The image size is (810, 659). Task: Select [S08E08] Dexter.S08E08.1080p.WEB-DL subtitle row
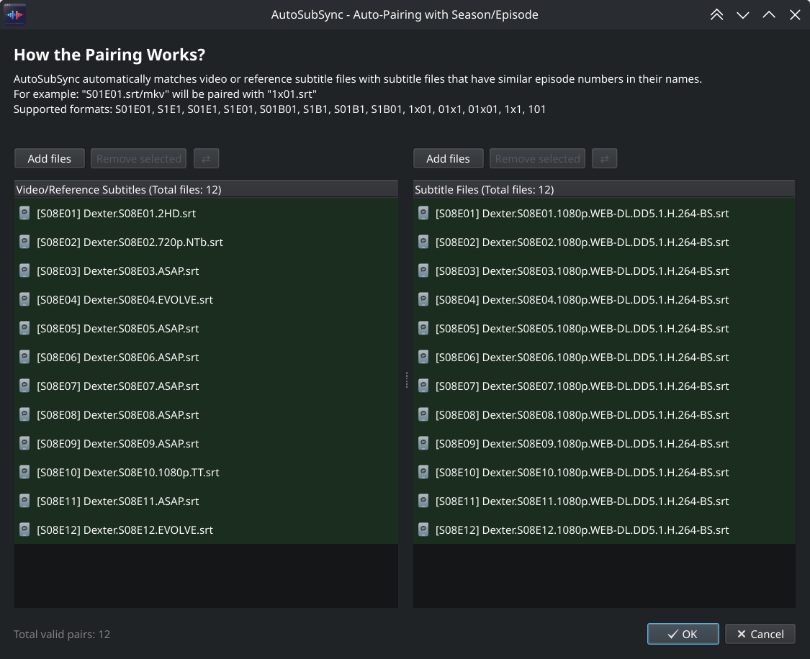coord(604,414)
